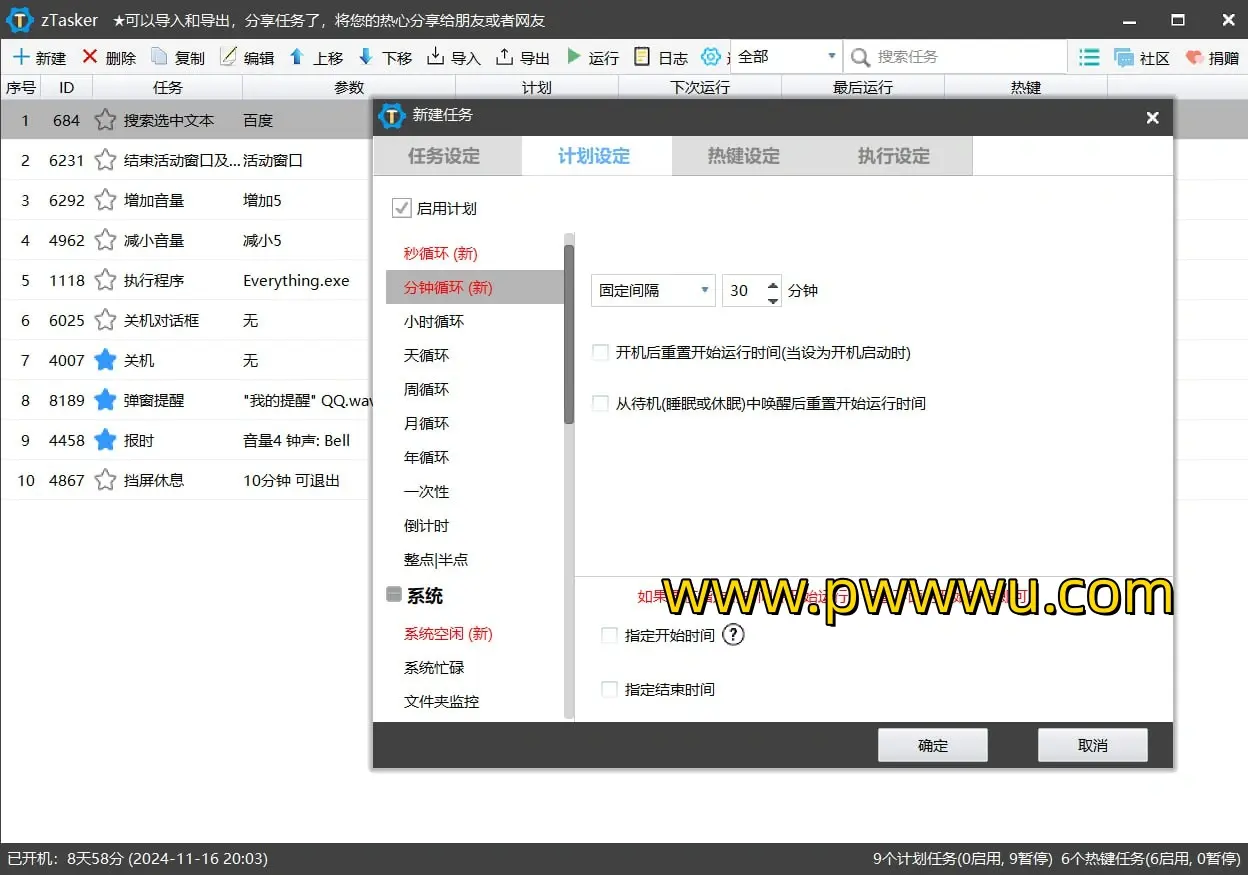Open the 固定间隔 dropdown
This screenshot has width=1248, height=875.
652,291
